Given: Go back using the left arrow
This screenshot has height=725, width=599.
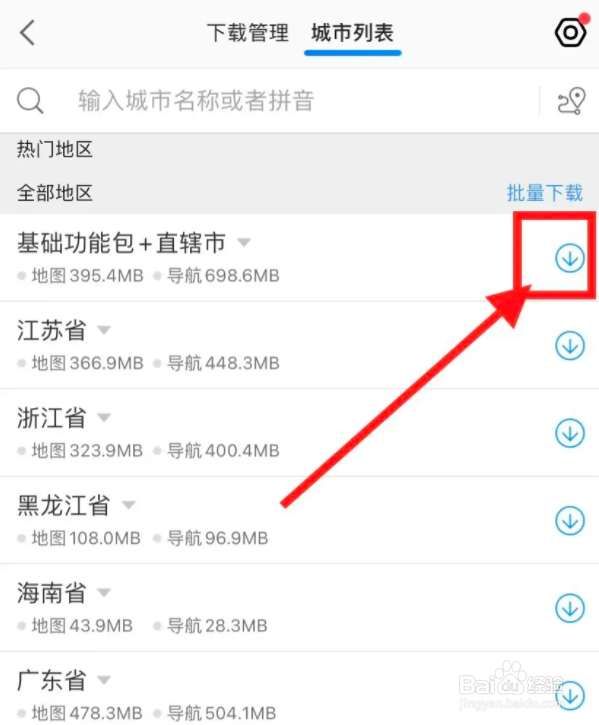Looking at the screenshot, I should 28,33.
